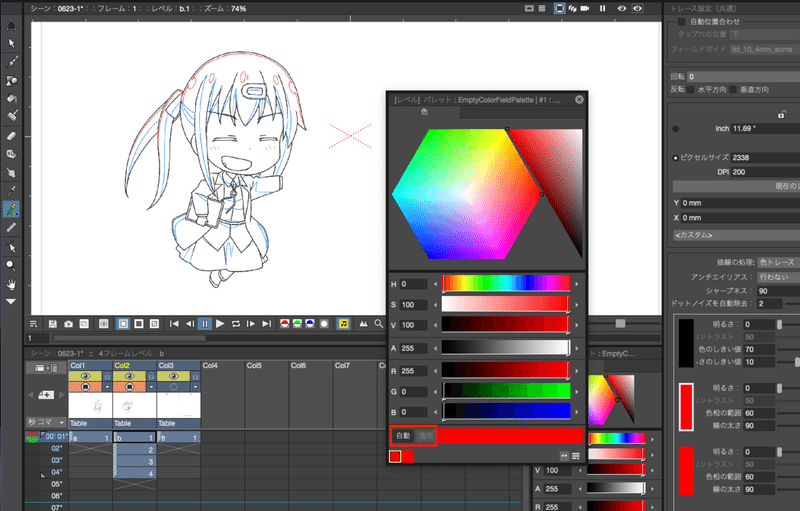Select the Paint Brush tool
This screenshot has width=800, height=511.
coord(11,116)
